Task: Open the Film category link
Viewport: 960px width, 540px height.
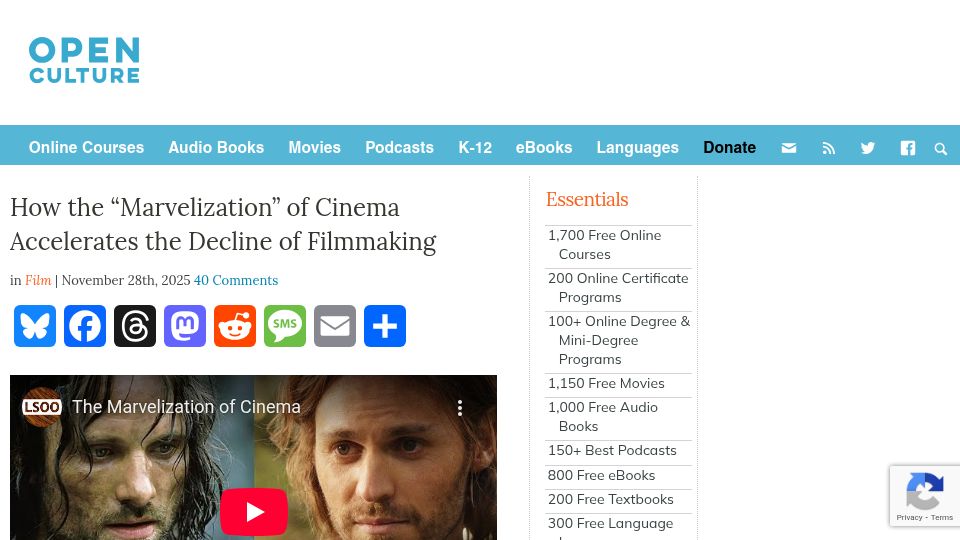Action: point(38,280)
